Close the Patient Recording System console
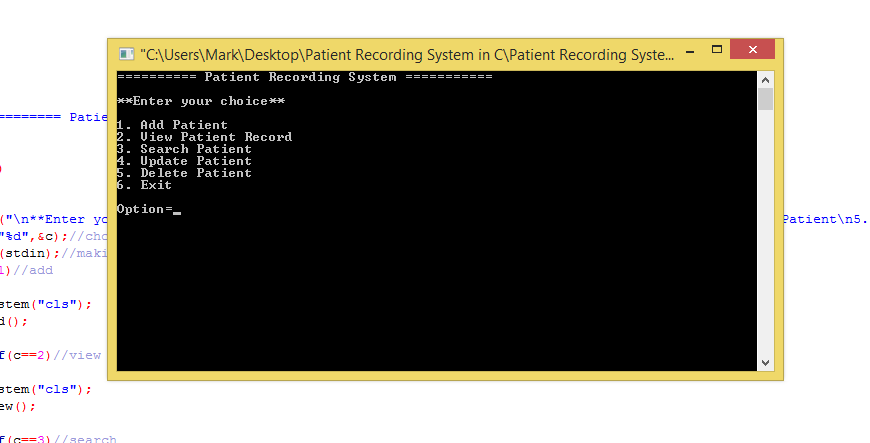The width and height of the screenshot is (870, 443). [752, 49]
